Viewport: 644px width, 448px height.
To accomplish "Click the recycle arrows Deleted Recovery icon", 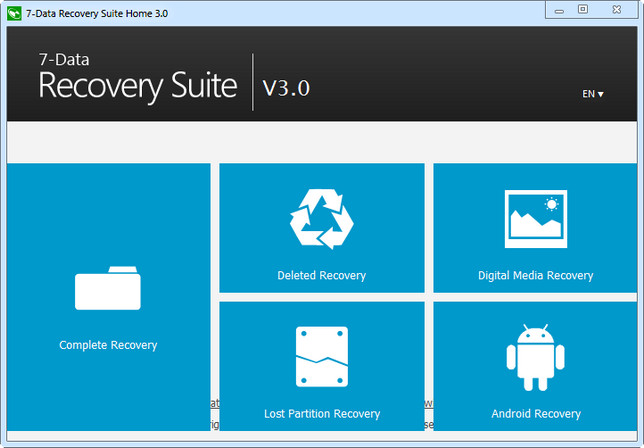I will (x=321, y=218).
